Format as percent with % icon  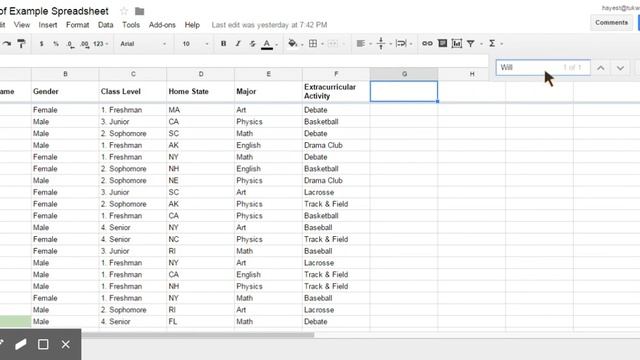56,43
